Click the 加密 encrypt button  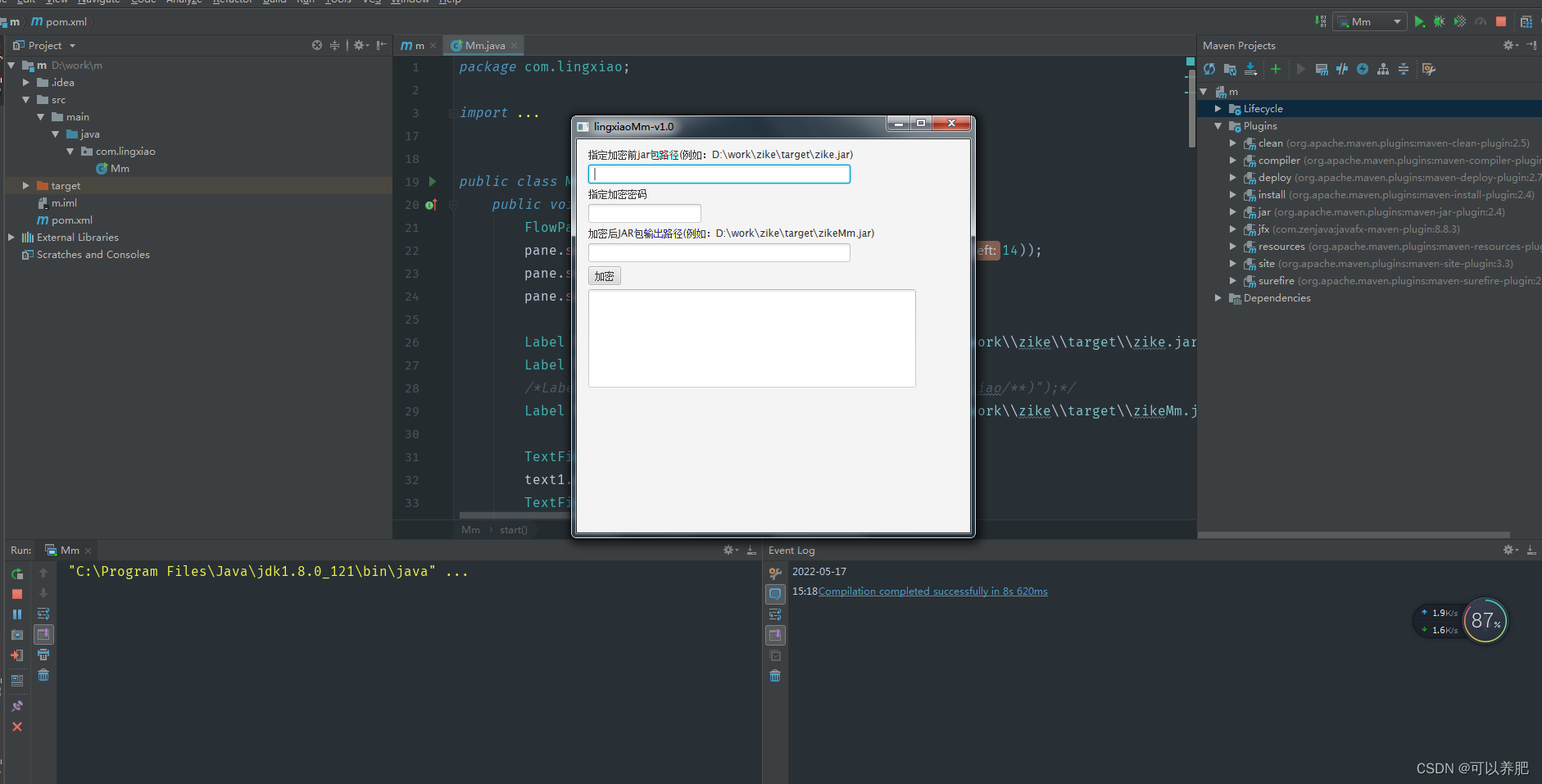click(x=605, y=276)
